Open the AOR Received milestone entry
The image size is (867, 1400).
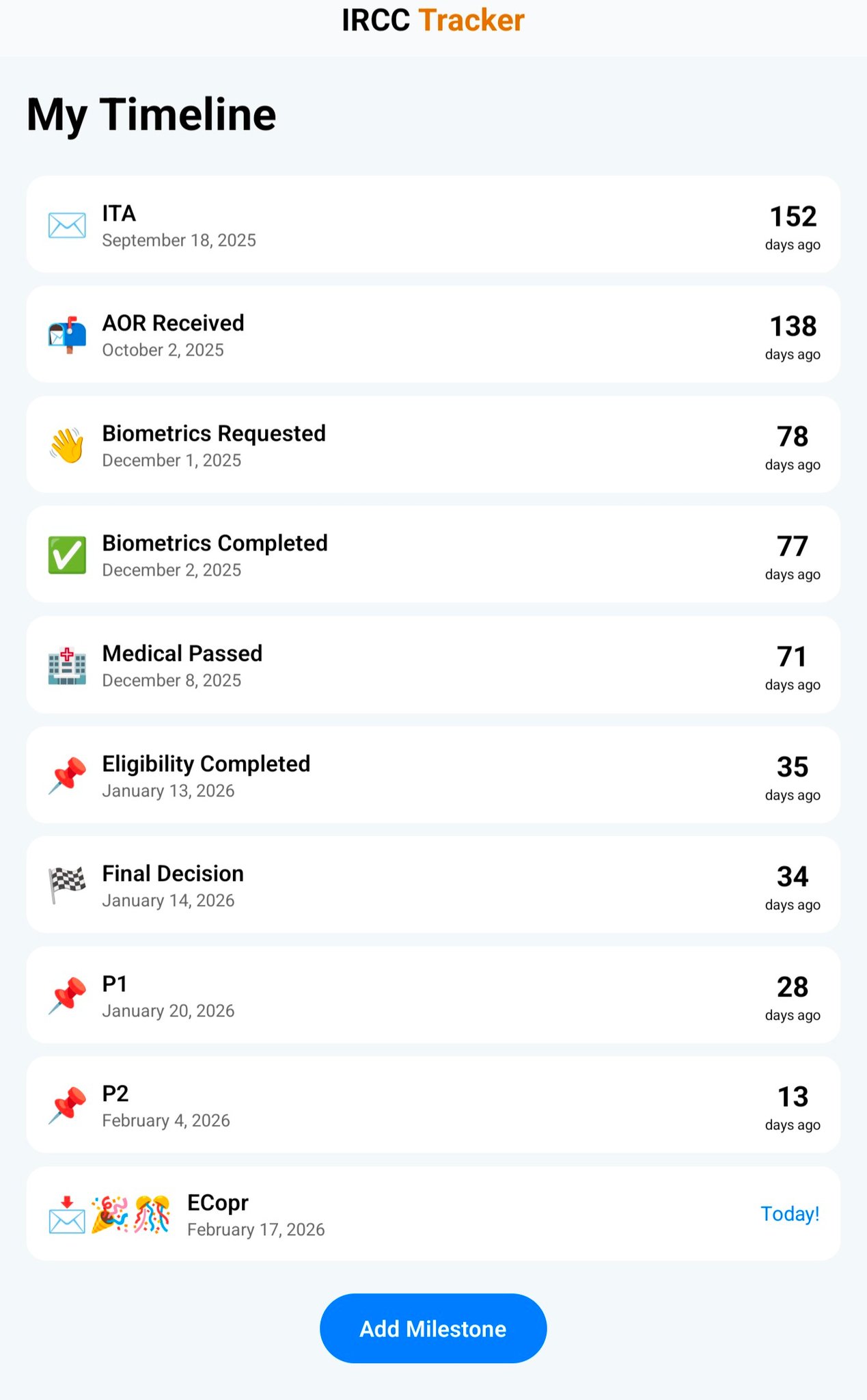pos(433,334)
